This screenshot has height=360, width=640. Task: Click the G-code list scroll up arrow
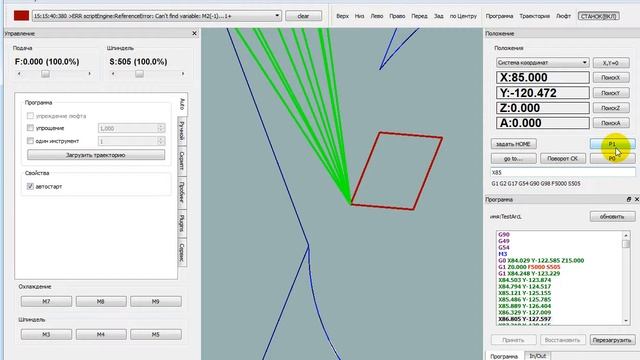coord(626,236)
